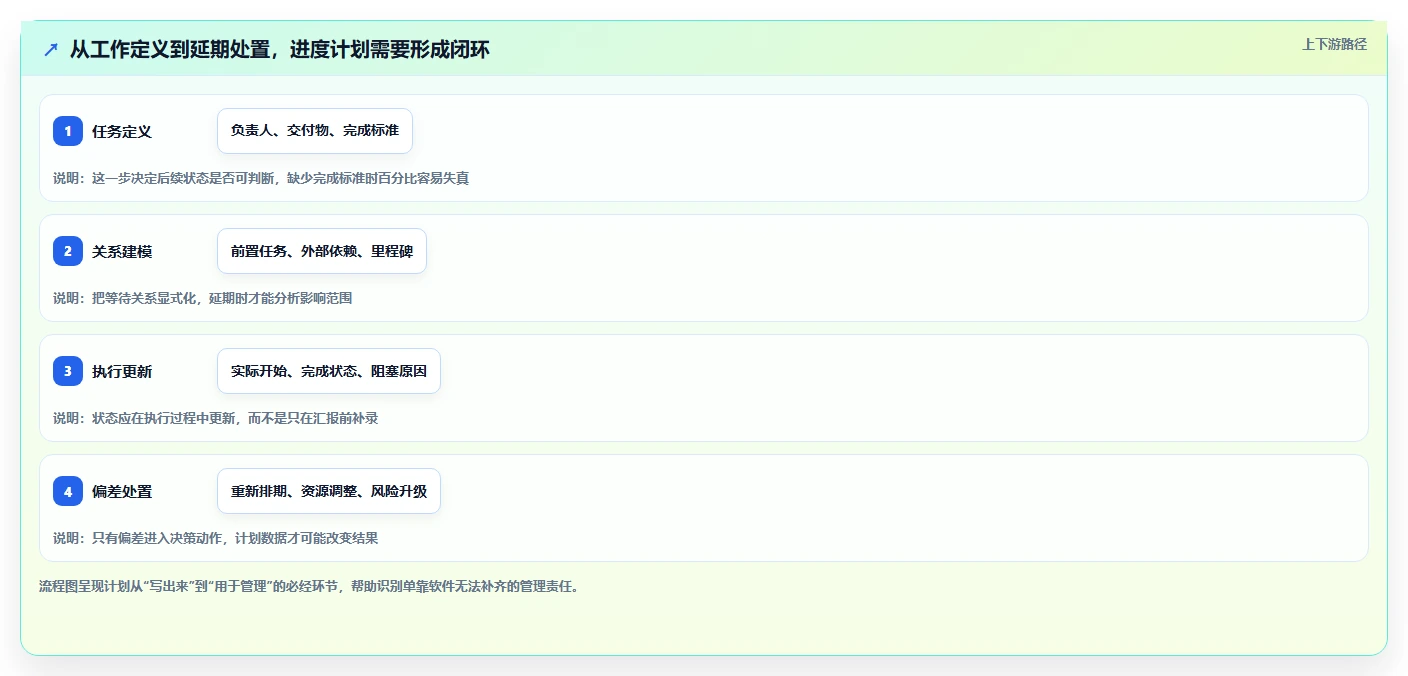Click the arrow icon beside the title
This screenshot has width=1408, height=676.
51,49
